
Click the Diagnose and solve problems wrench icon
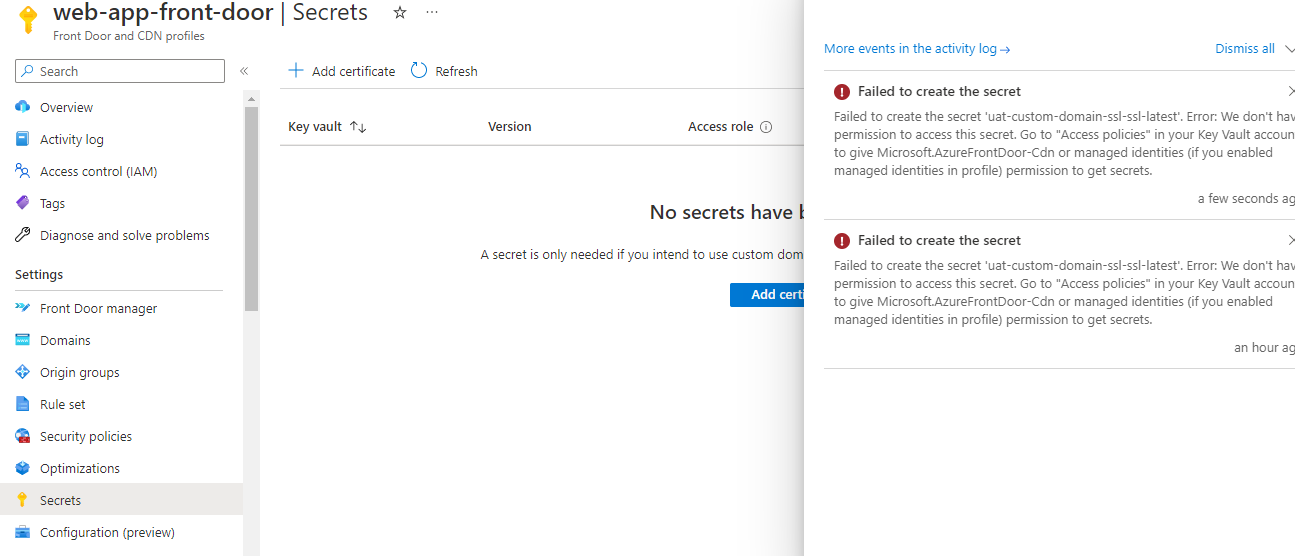(23, 235)
